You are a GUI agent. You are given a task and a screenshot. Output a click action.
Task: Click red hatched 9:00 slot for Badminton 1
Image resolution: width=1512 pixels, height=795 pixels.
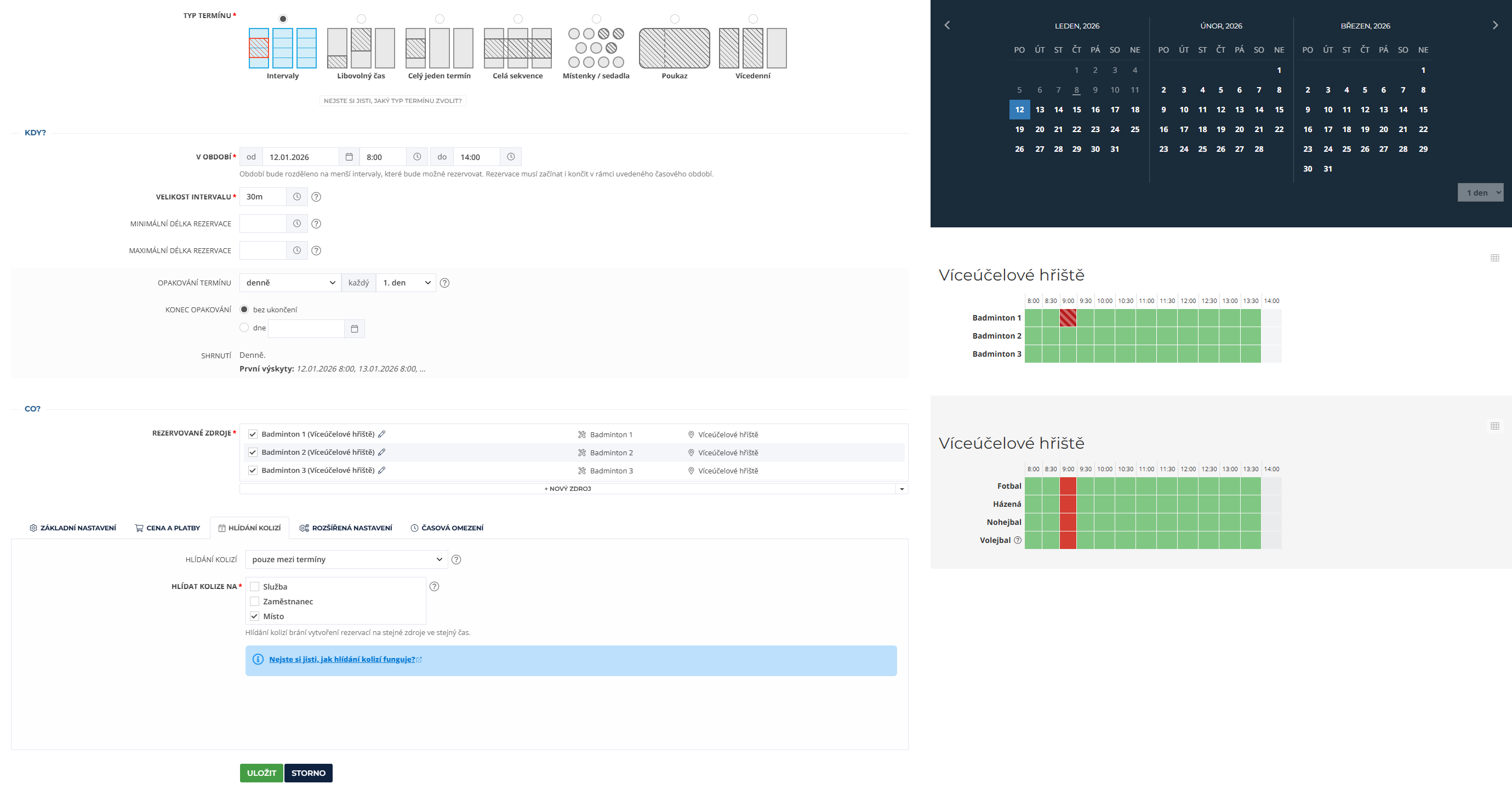(x=1068, y=318)
